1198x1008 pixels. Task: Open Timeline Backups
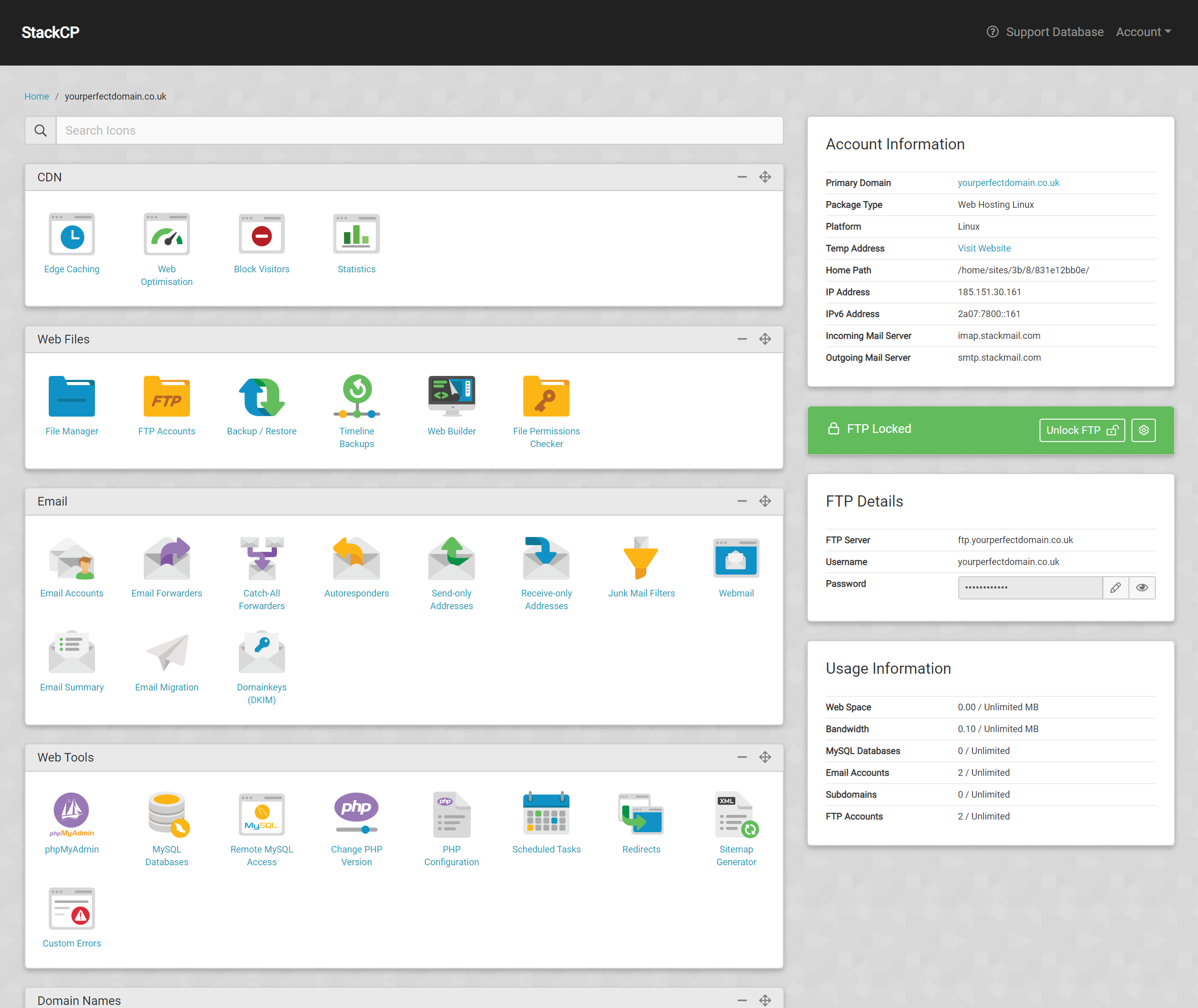(357, 412)
